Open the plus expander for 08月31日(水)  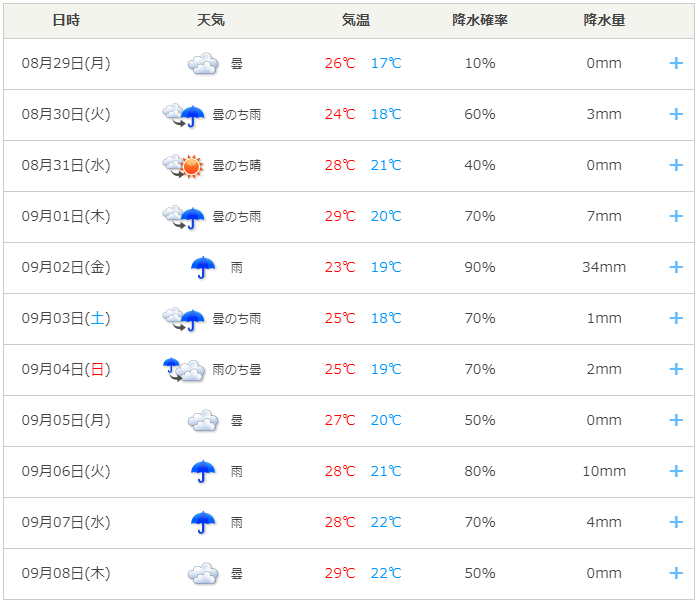(676, 165)
